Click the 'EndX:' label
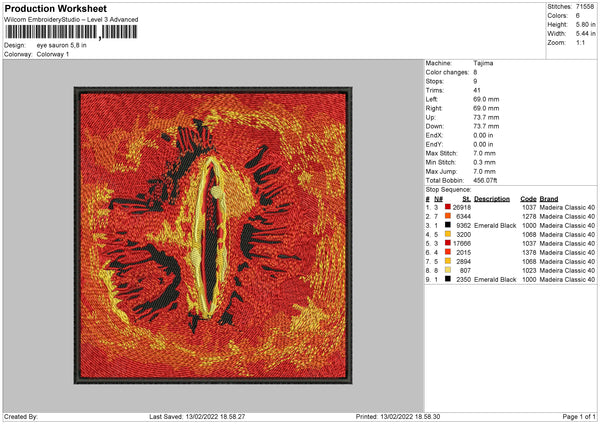The image size is (600, 424). pos(434,135)
